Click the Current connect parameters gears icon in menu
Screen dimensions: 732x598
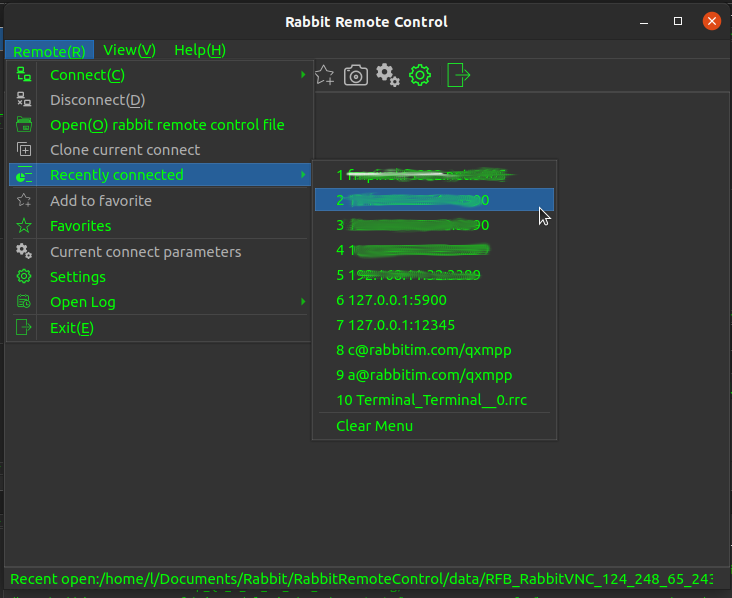pyautogui.click(x=24, y=252)
